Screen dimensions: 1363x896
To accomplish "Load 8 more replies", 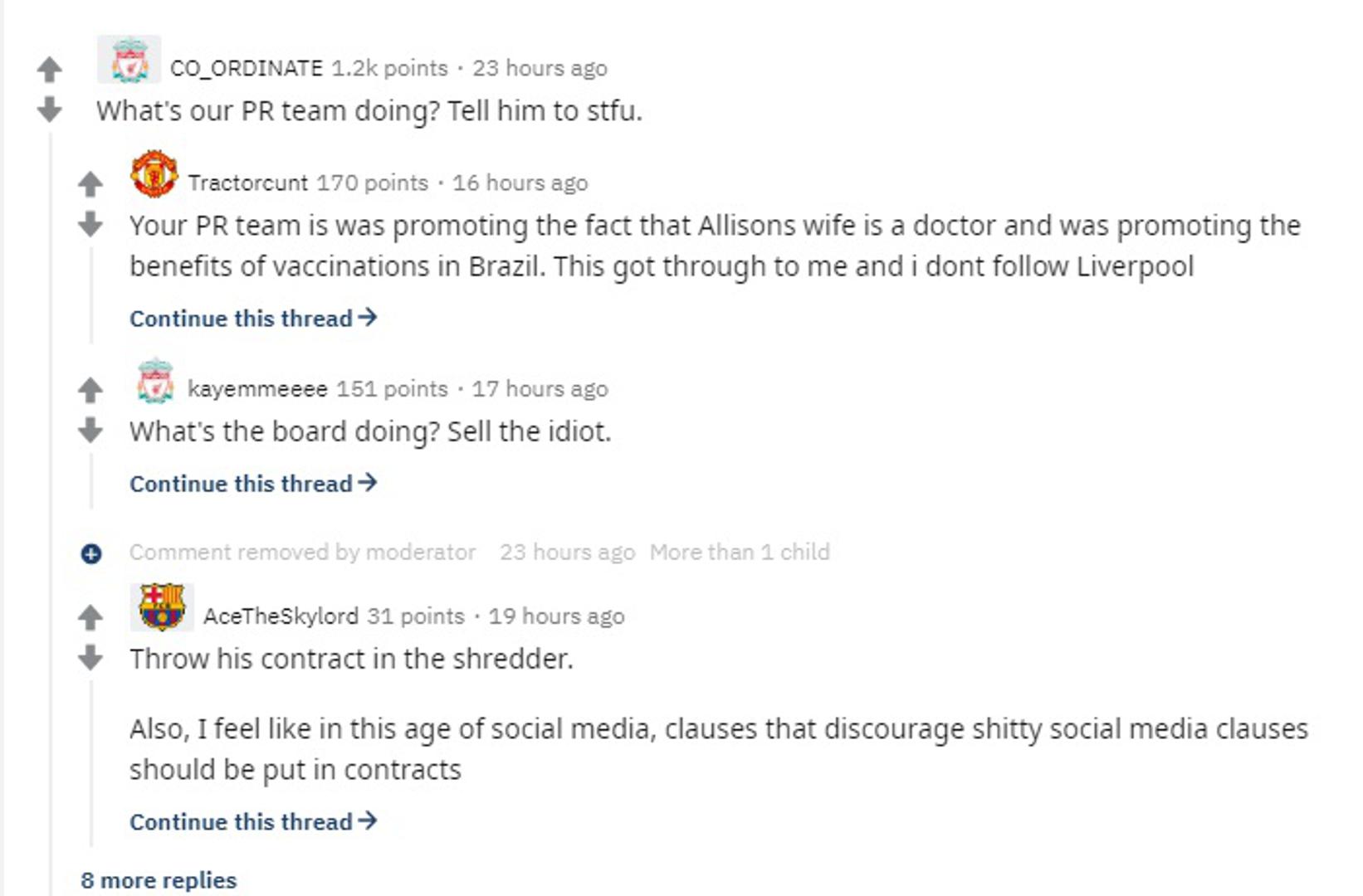I will (x=159, y=880).
